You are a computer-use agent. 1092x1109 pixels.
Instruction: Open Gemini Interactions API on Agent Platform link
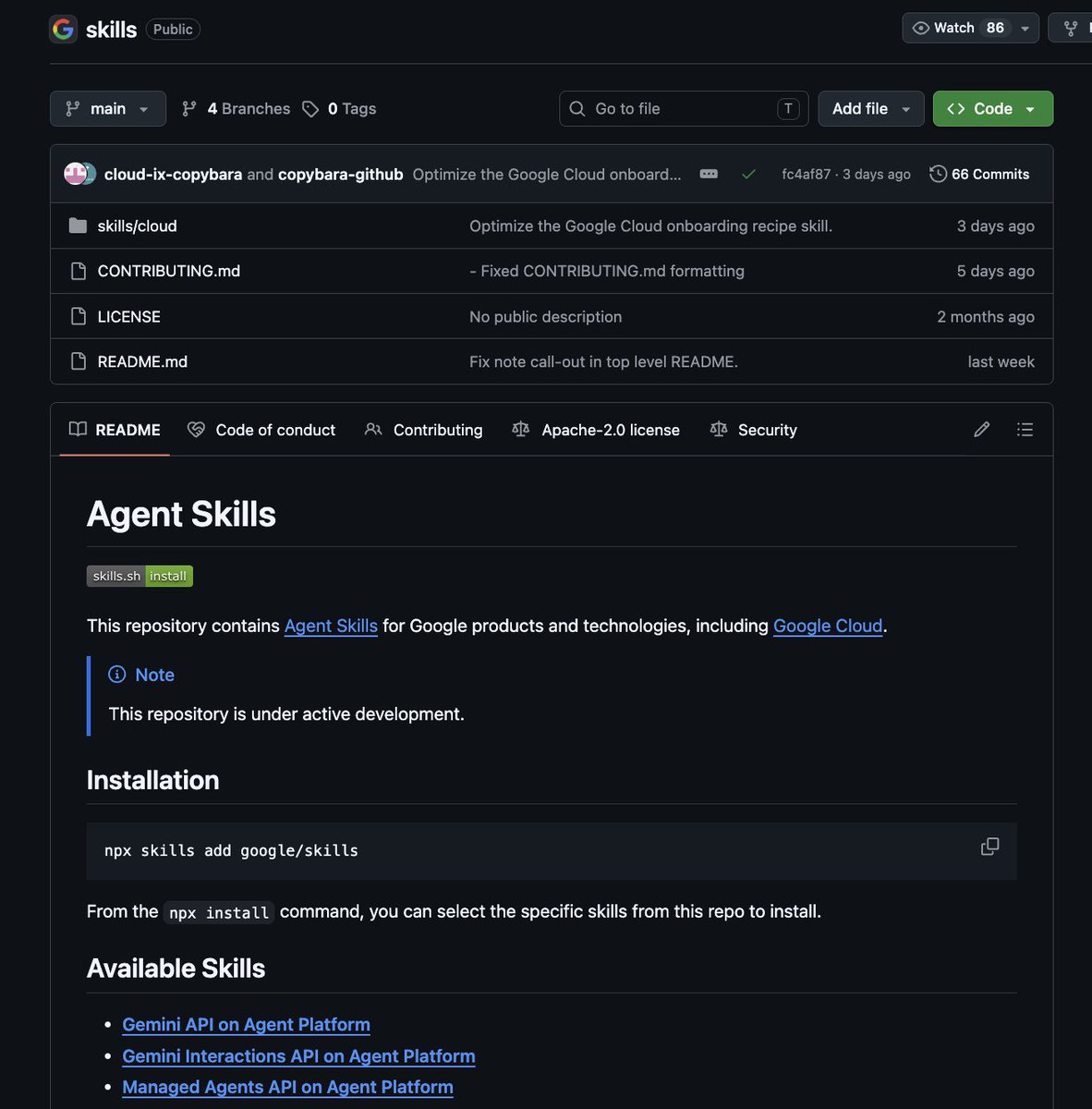[x=298, y=1056]
